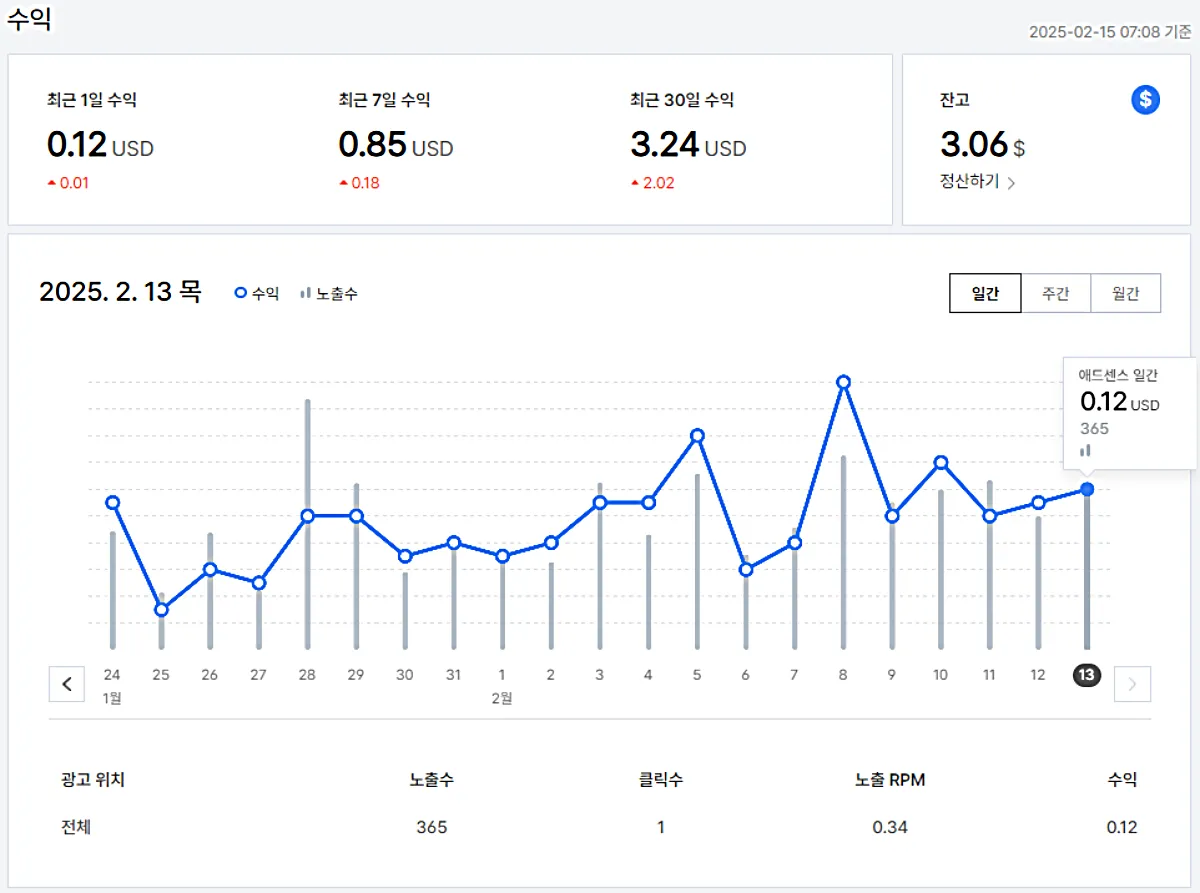This screenshot has height=893, width=1200.
Task: Switch to the 월간 tab
Action: 1126,293
